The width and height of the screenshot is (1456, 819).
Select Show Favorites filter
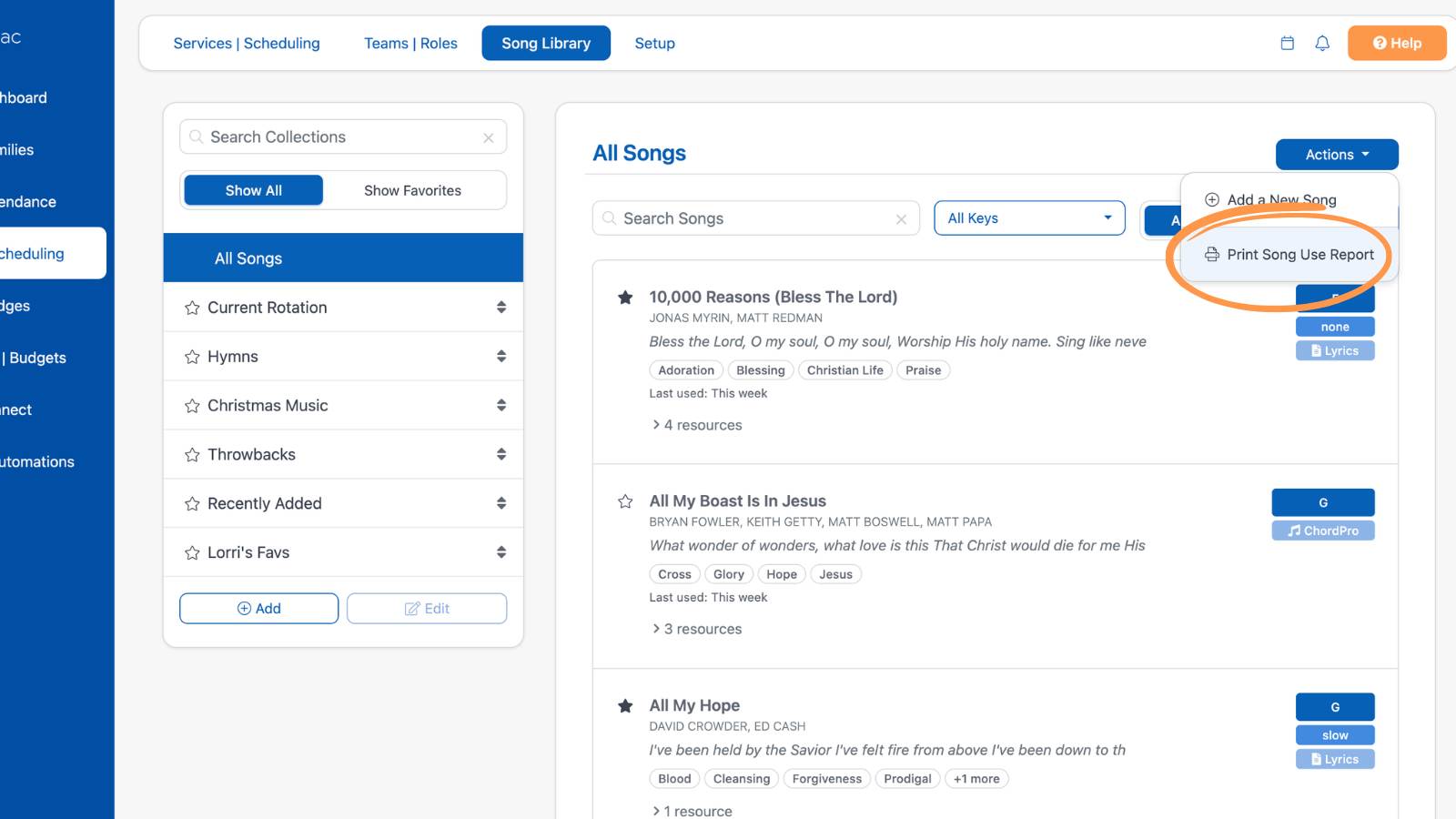[412, 190]
